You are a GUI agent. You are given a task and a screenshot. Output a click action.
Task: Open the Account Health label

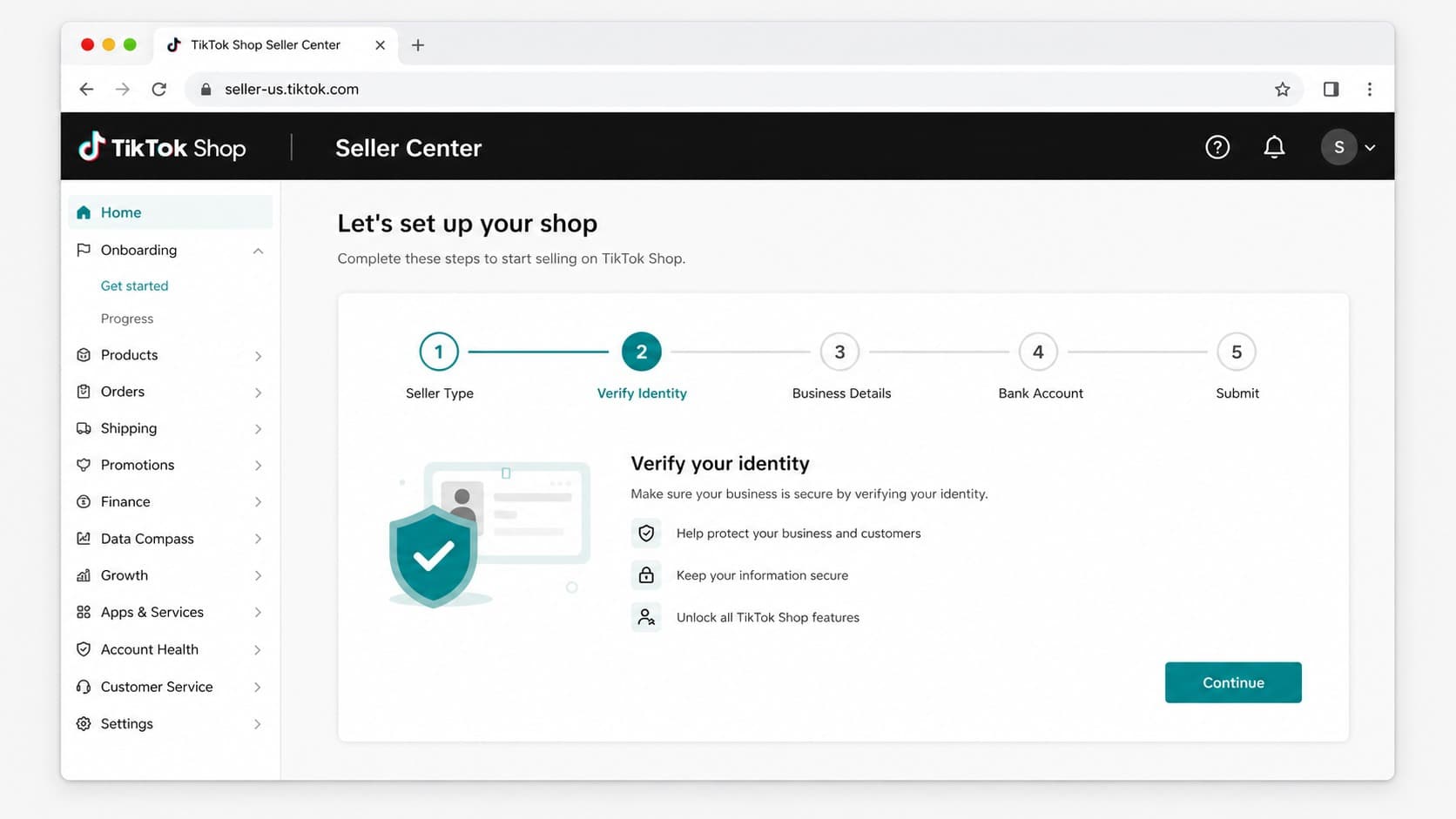(150, 649)
